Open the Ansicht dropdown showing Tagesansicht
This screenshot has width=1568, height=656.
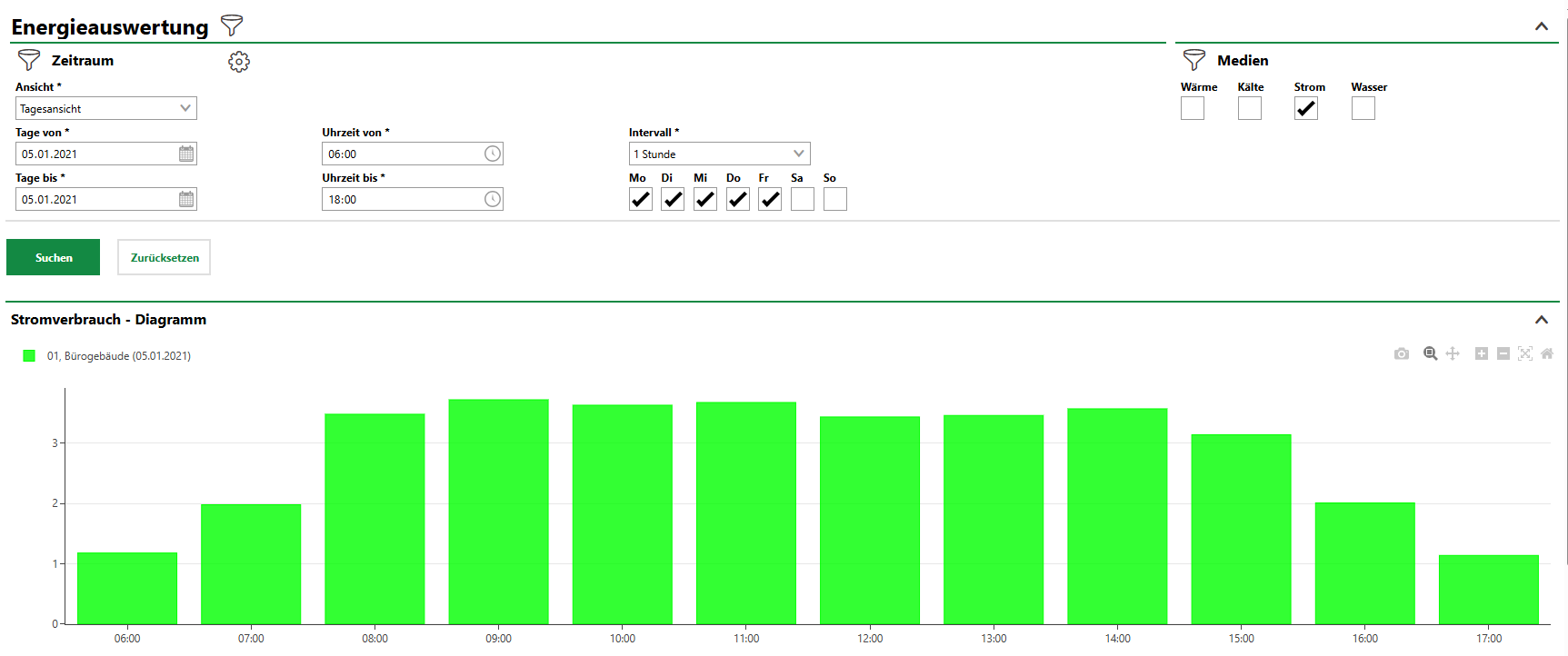106,108
